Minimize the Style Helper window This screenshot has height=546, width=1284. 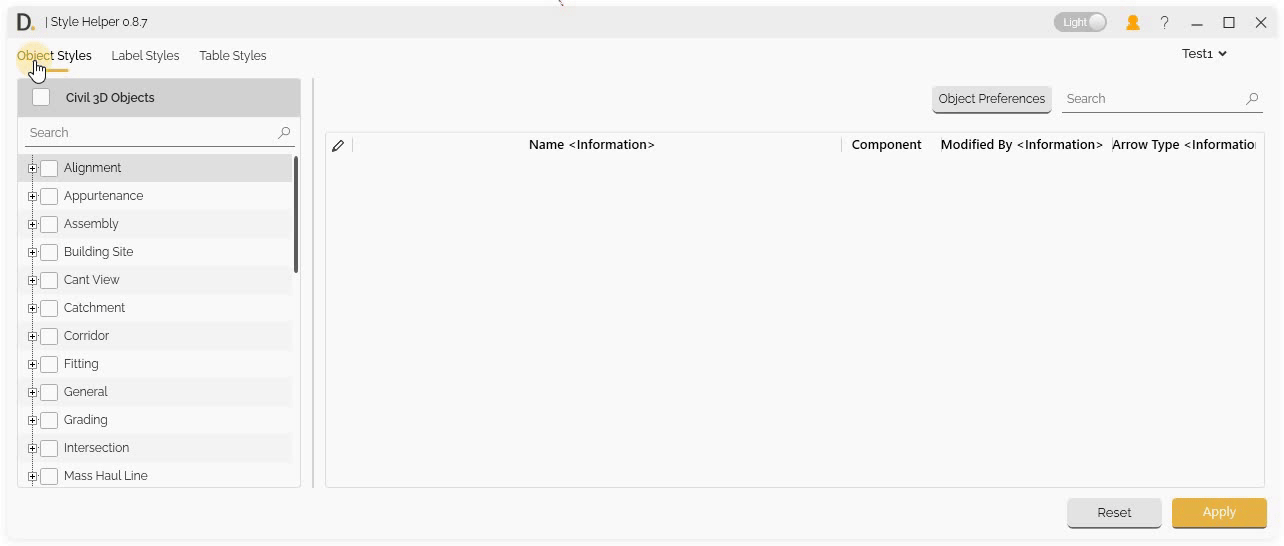click(x=1197, y=22)
